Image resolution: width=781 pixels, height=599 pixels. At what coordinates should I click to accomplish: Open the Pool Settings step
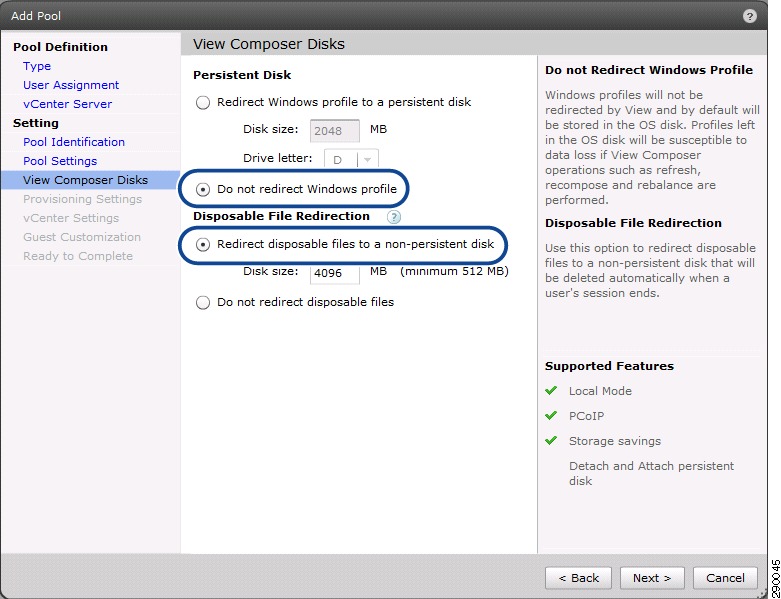[60, 161]
